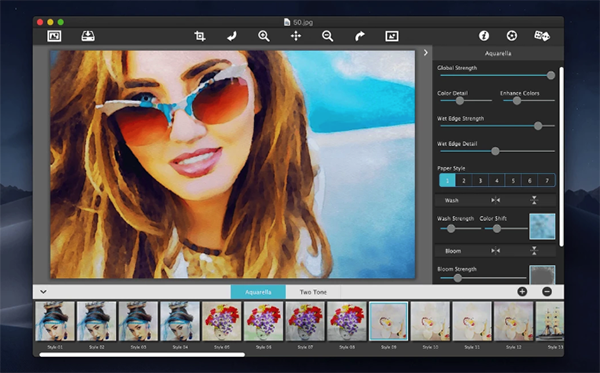Save the image using the save icon
This screenshot has height=373, width=600.
(x=88, y=36)
